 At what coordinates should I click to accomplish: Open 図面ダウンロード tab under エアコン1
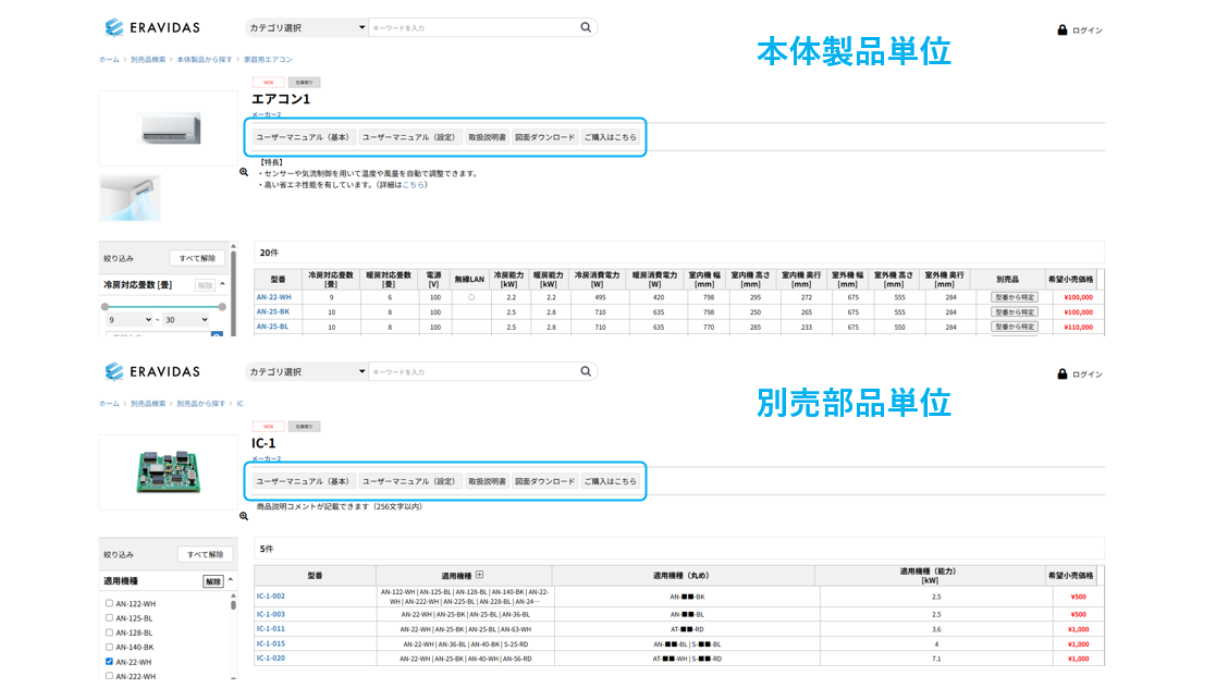(x=544, y=137)
